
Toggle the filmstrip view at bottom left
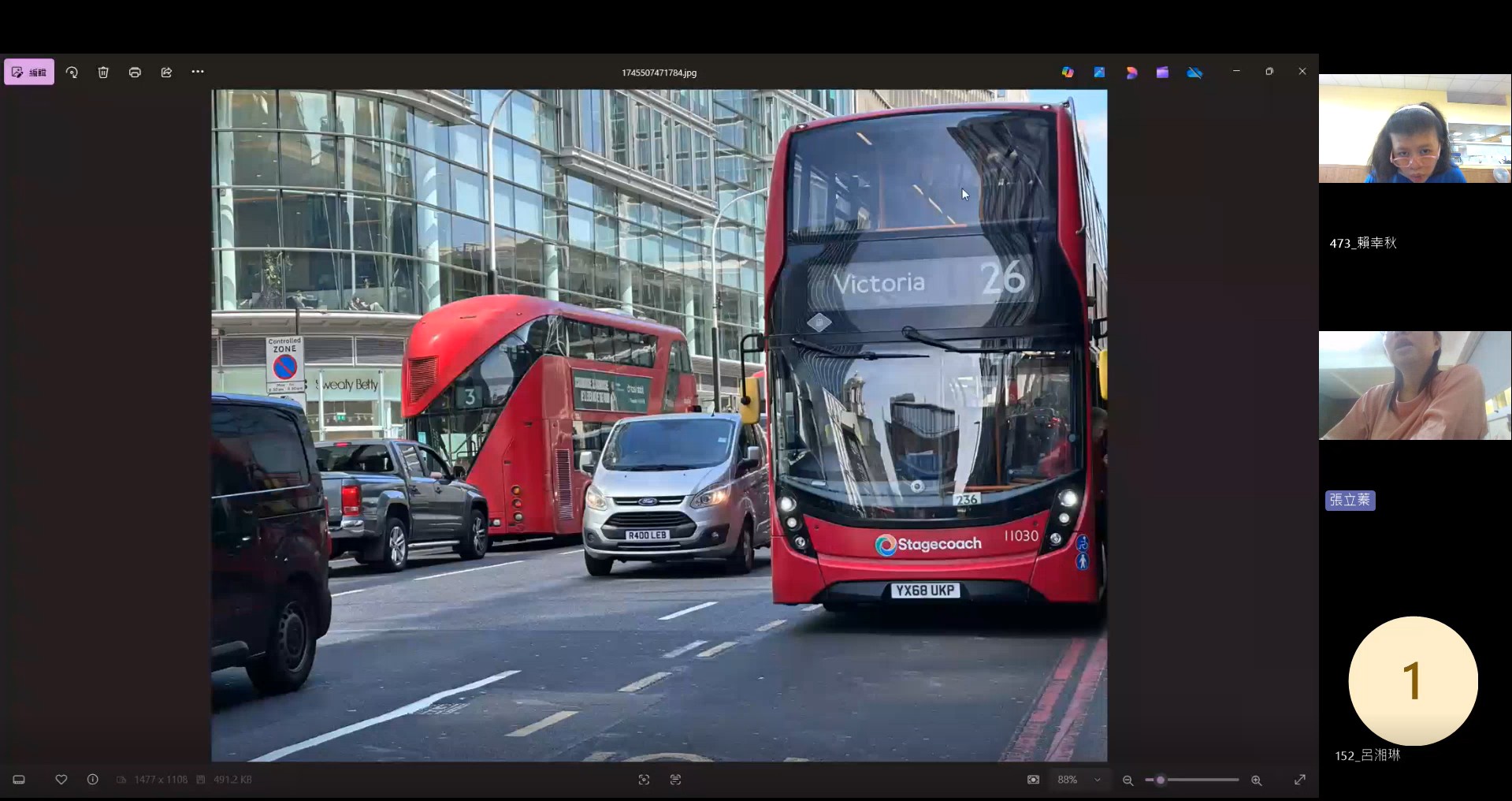(x=19, y=780)
